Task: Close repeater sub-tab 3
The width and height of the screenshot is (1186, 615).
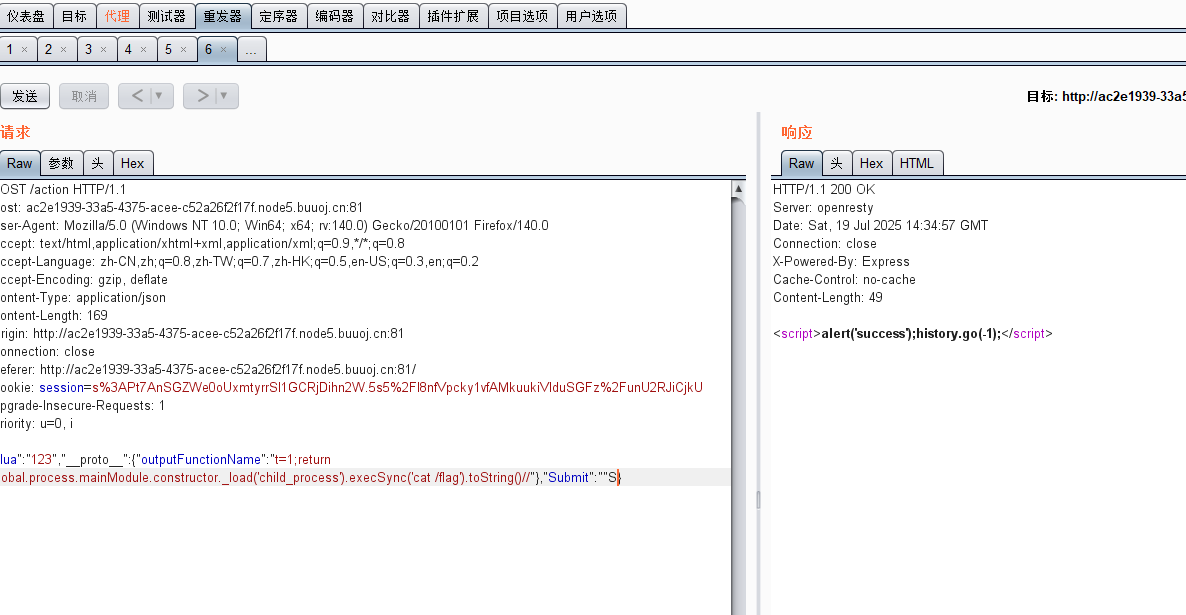Action: 104,50
